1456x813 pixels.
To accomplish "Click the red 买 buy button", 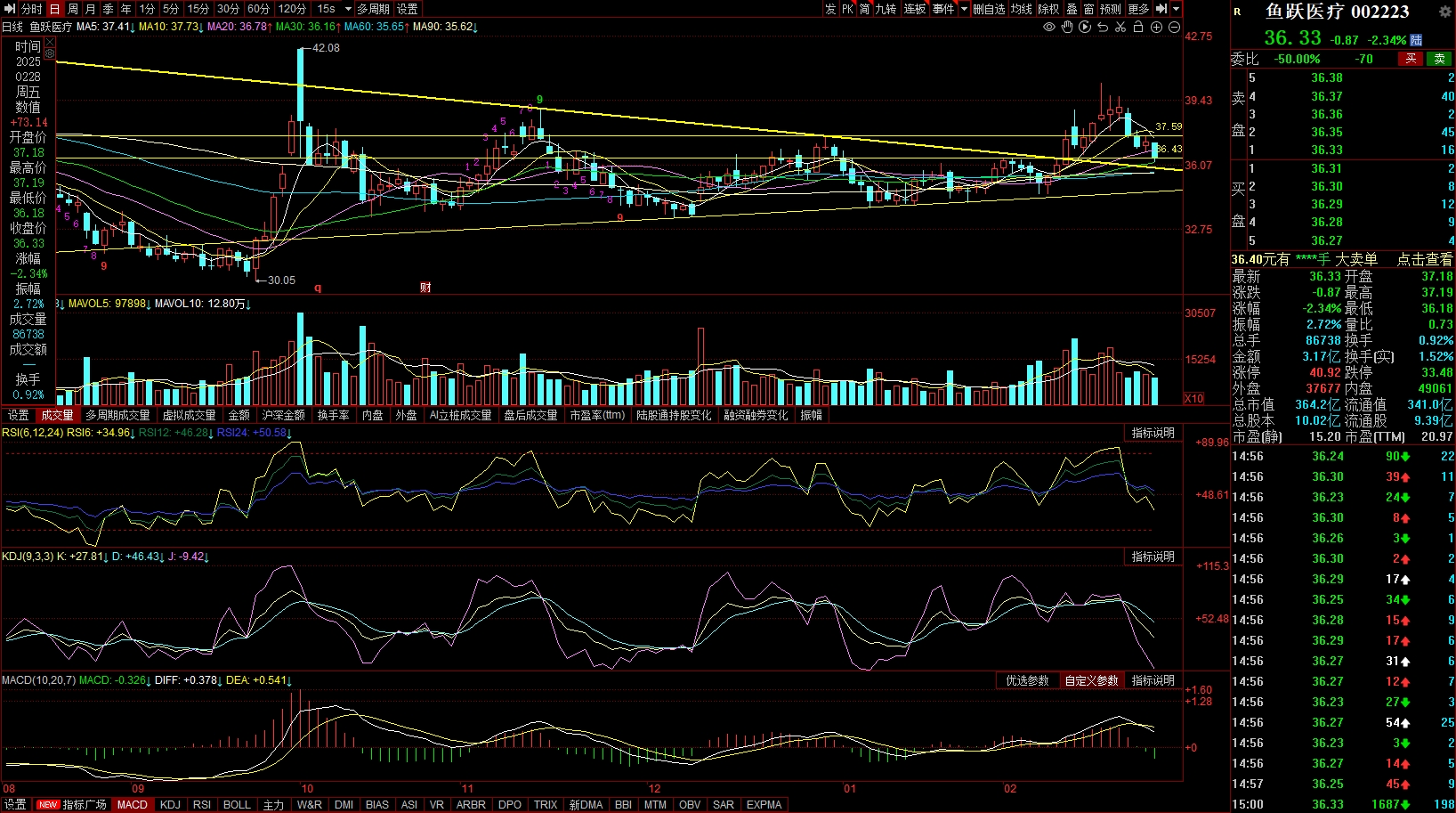I will click(x=1411, y=59).
